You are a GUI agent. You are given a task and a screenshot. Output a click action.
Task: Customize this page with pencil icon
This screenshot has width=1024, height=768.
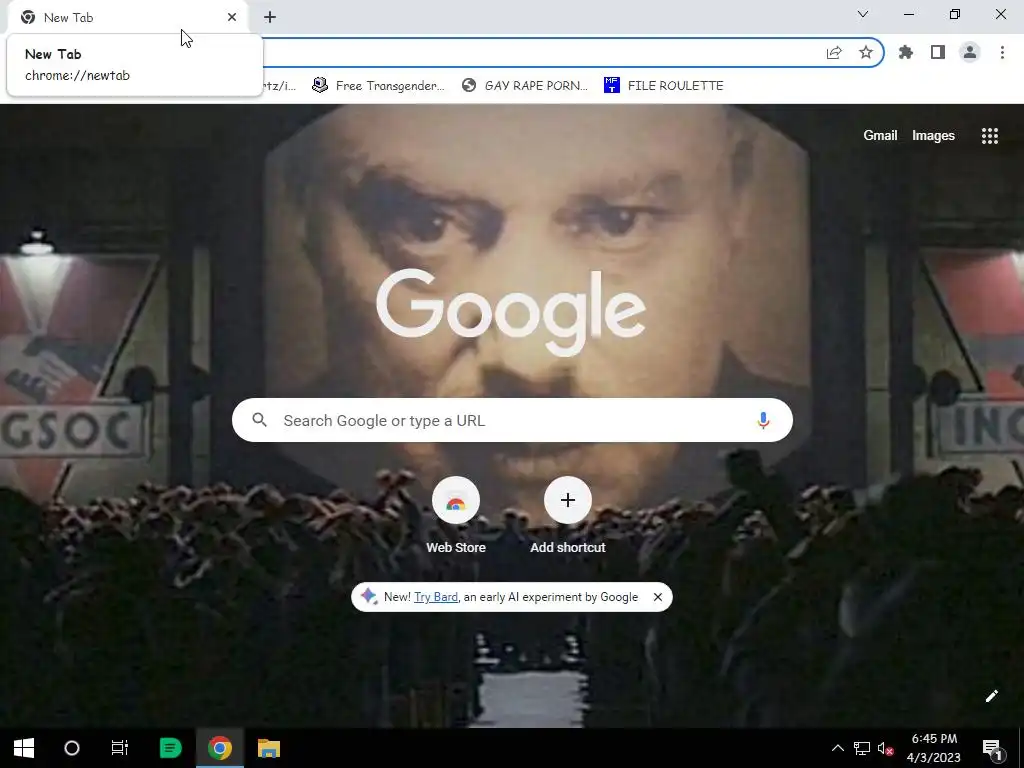[x=991, y=696]
